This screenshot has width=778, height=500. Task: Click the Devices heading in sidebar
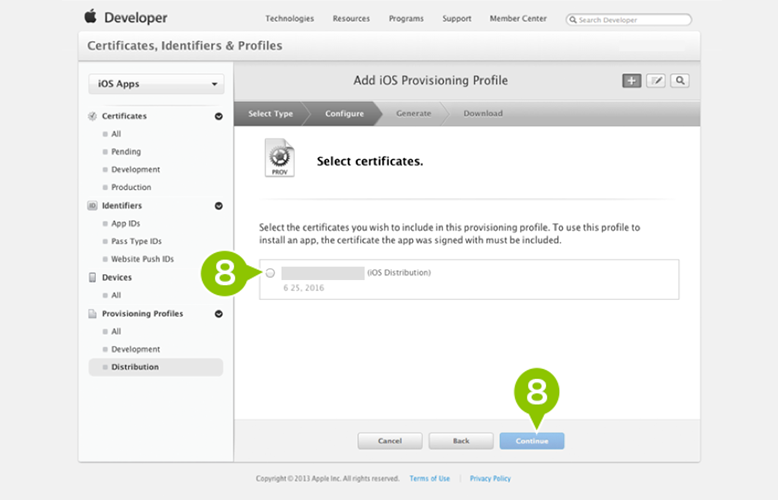(117, 278)
